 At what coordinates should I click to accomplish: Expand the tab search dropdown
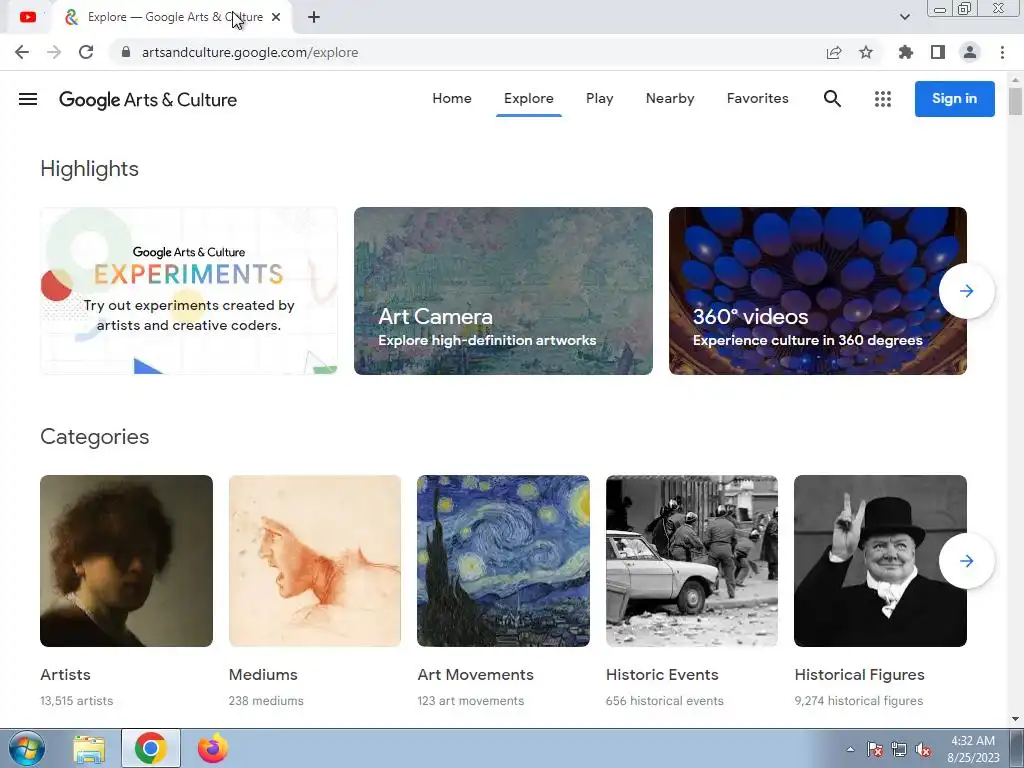pos(904,17)
